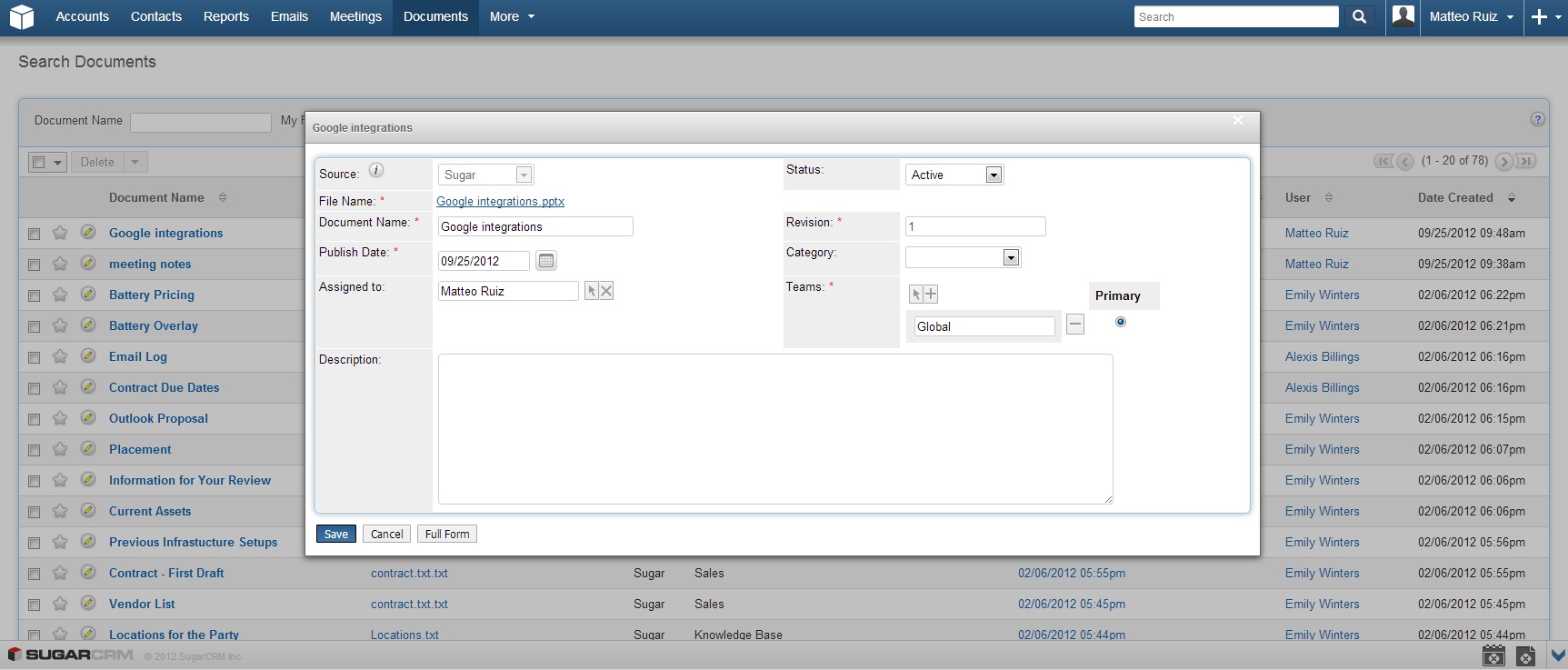Open the Meetings module tab

(355, 16)
